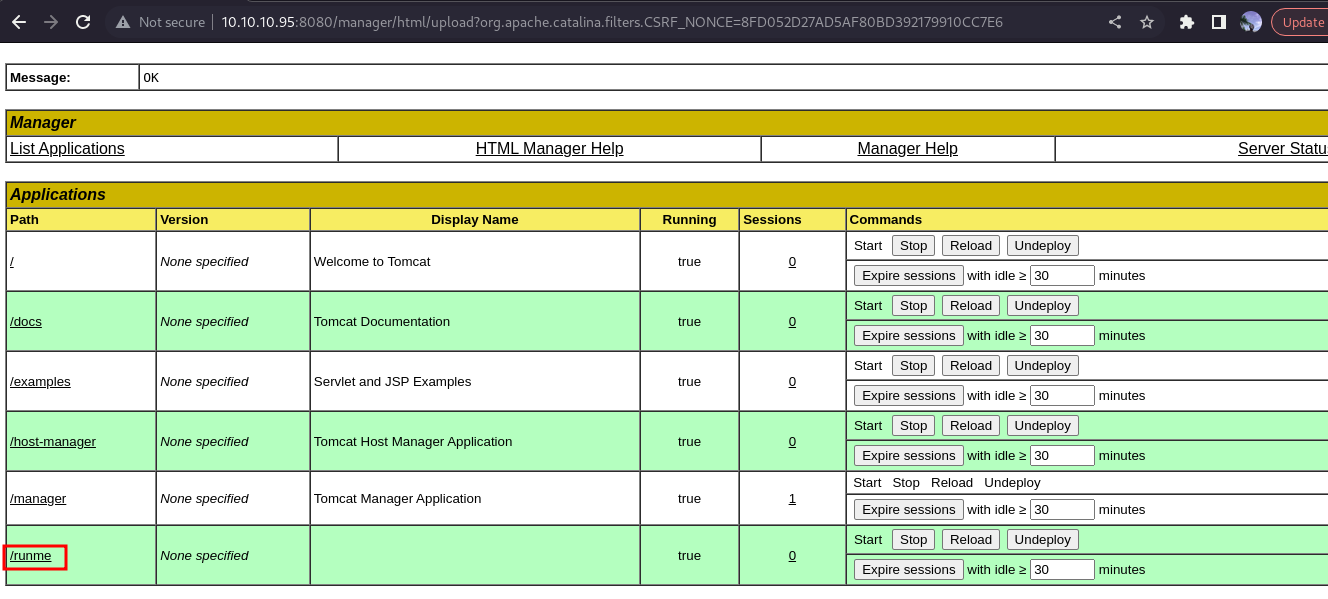The width and height of the screenshot is (1328, 599).
Task: Edit idle minutes field for /host-manager
Action: point(1062,456)
